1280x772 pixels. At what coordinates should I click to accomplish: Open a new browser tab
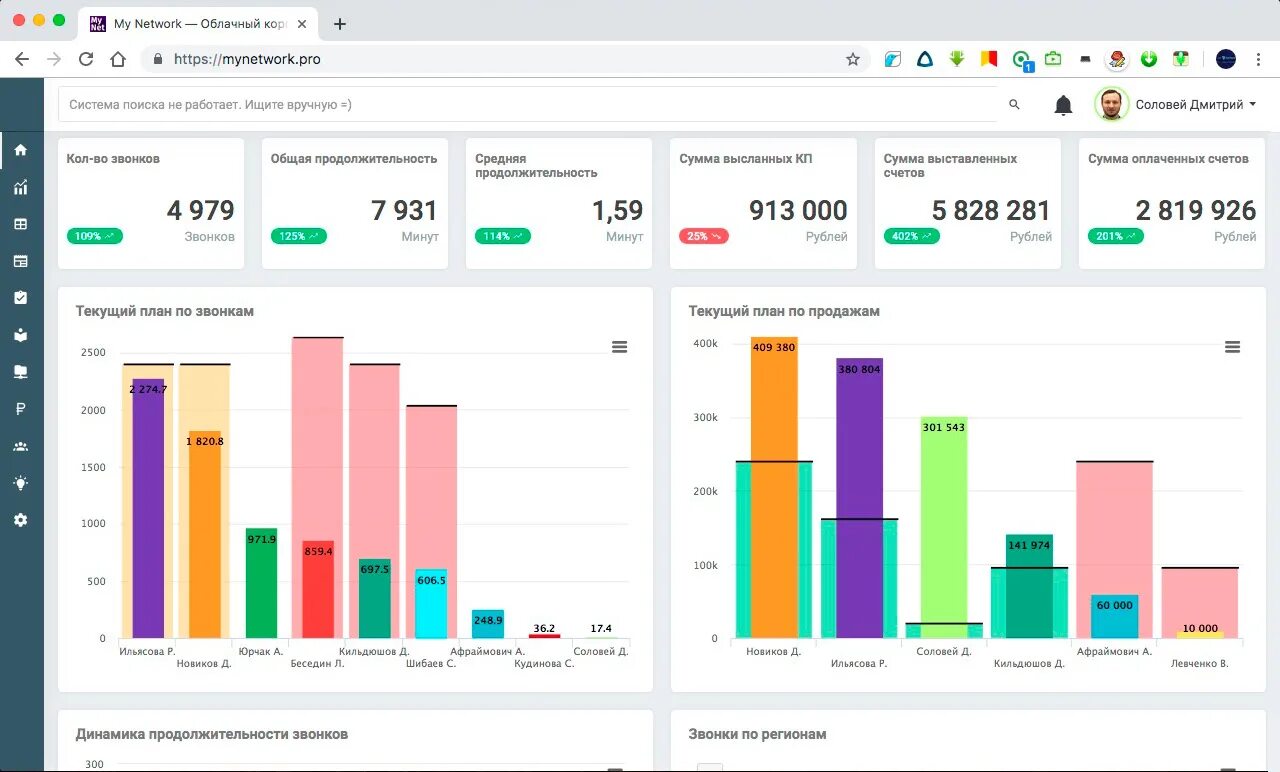340,24
